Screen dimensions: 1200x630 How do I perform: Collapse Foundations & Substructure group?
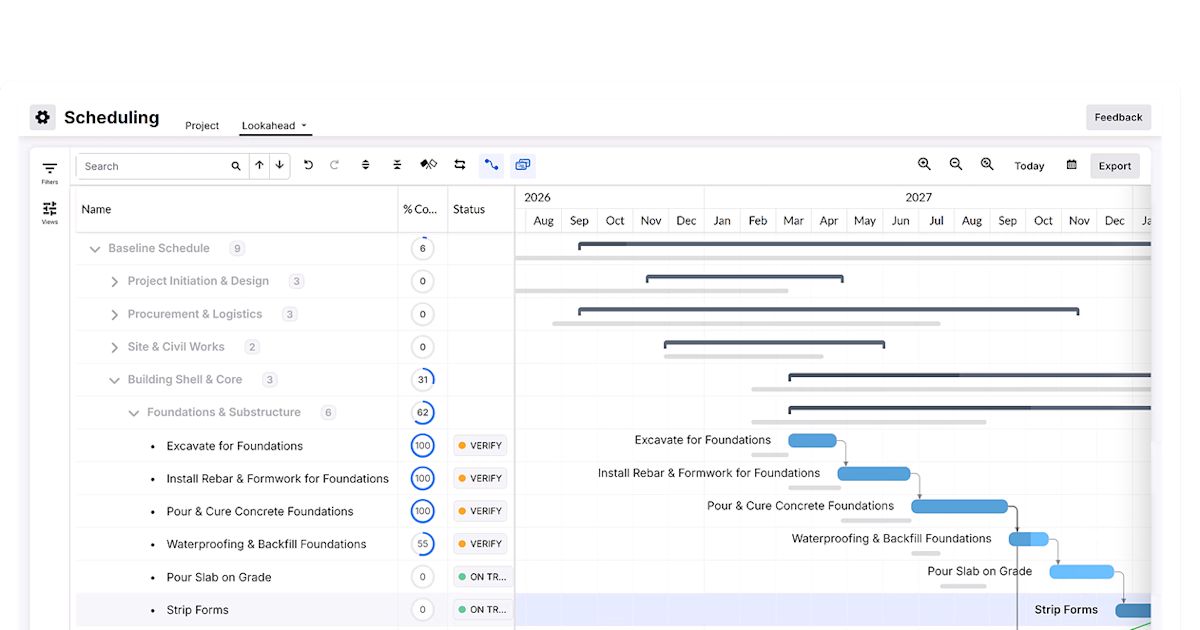pos(134,413)
